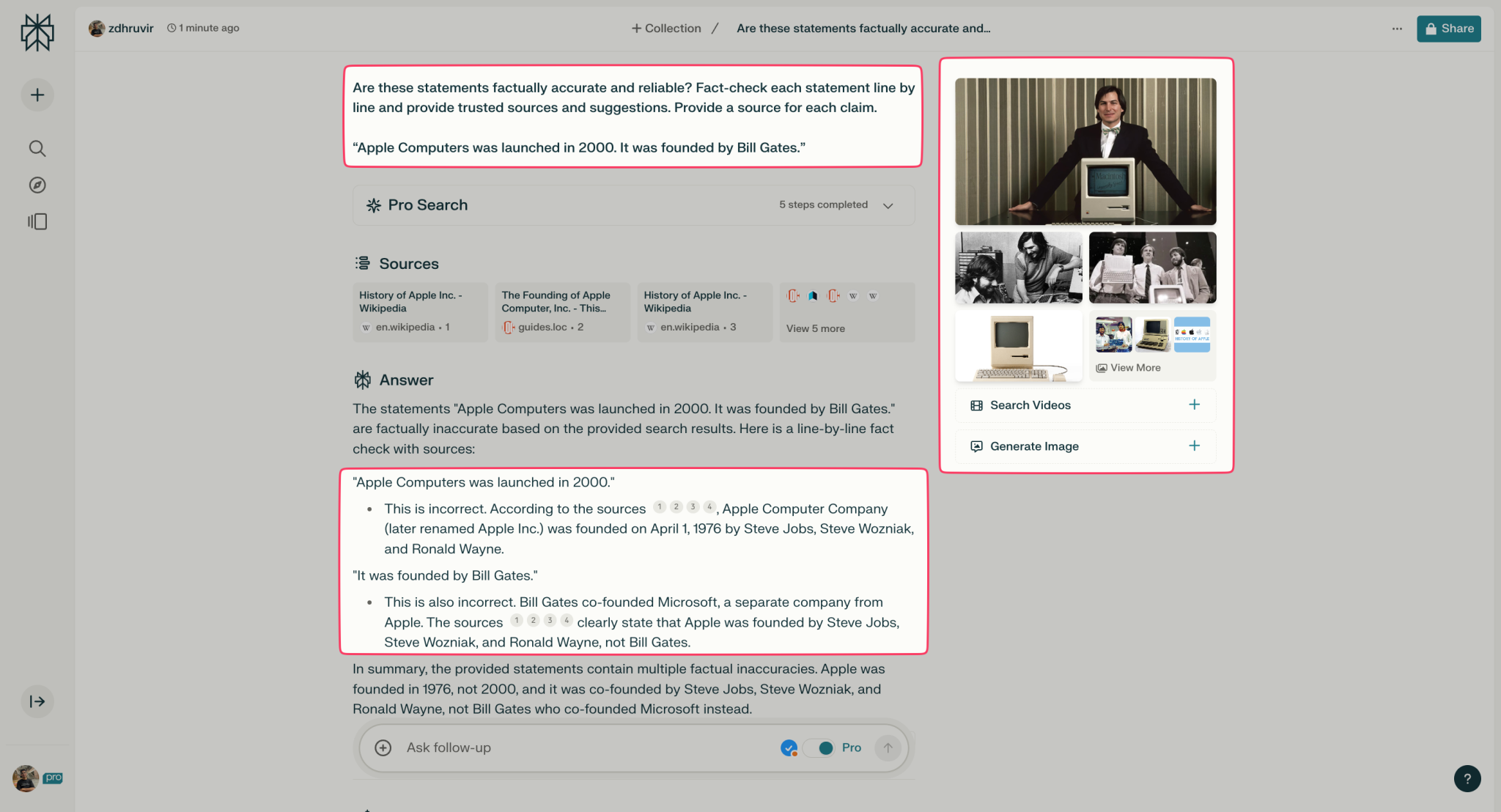Screen dimensions: 1501x812
Task: Add thread to a Collection
Action: pos(665,28)
